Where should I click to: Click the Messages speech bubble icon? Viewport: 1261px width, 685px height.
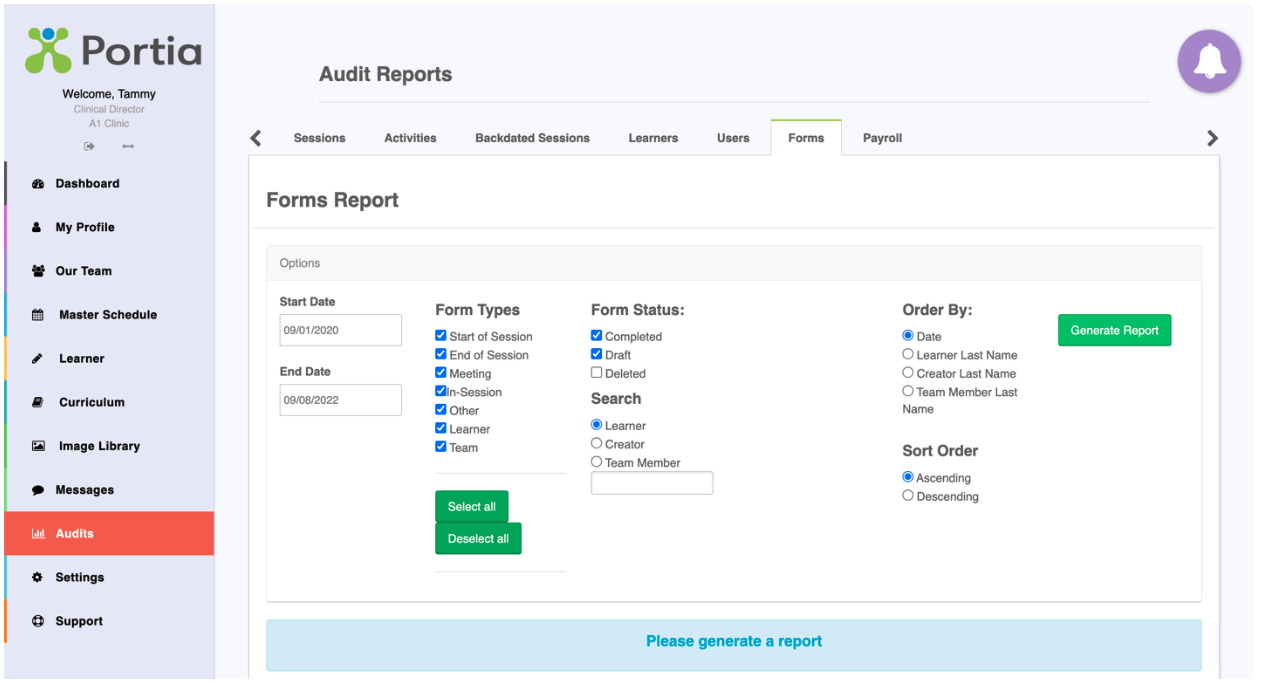click(x=38, y=490)
